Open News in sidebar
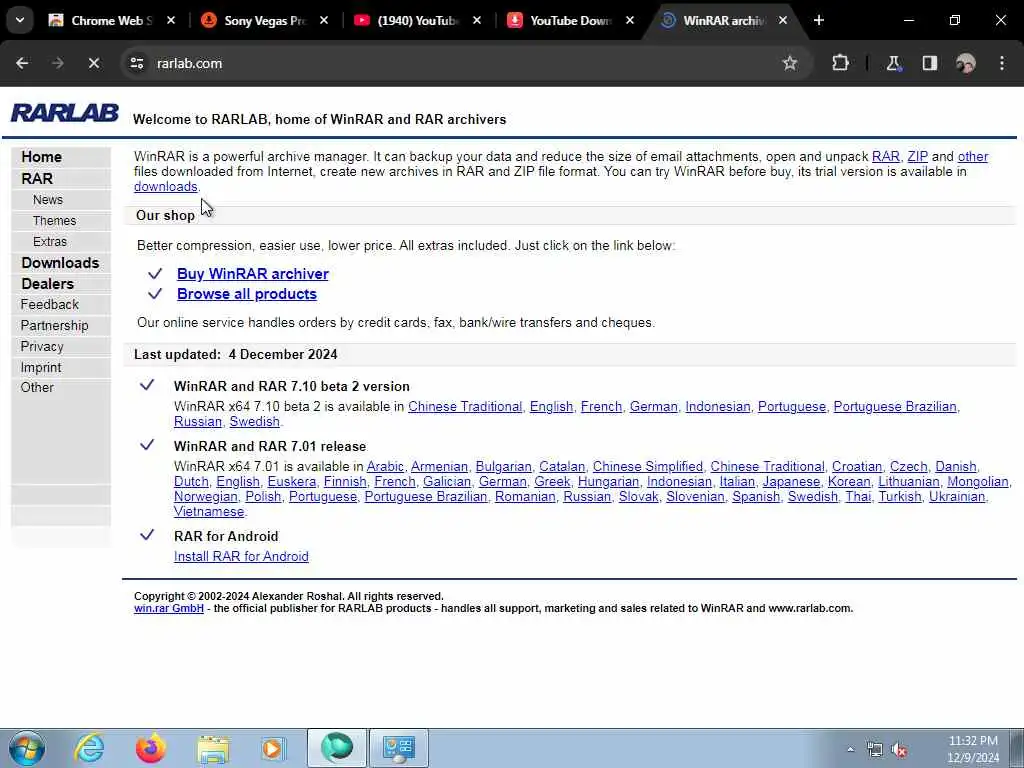Viewport: 1024px width, 768px height. pos(48,200)
